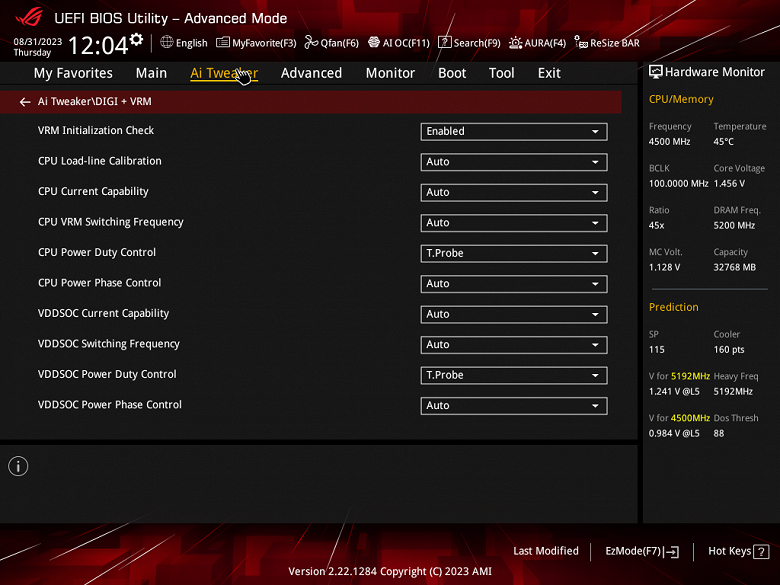Viewport: 780px width, 585px height.
Task: Switch to EzMode(F7) label
Action: coord(633,551)
